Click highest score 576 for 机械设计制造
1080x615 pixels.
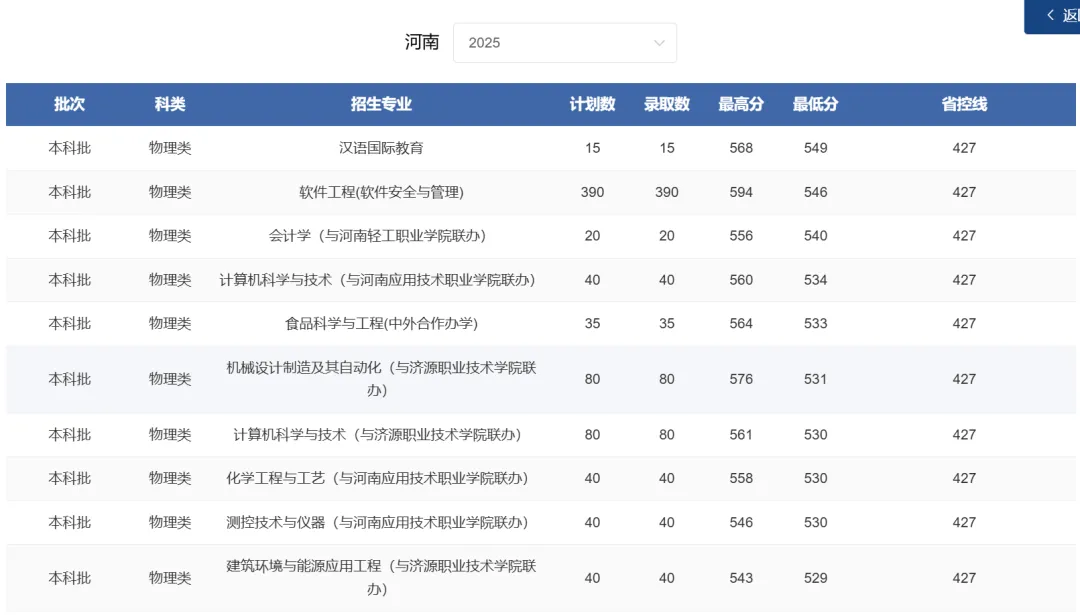[x=741, y=379]
